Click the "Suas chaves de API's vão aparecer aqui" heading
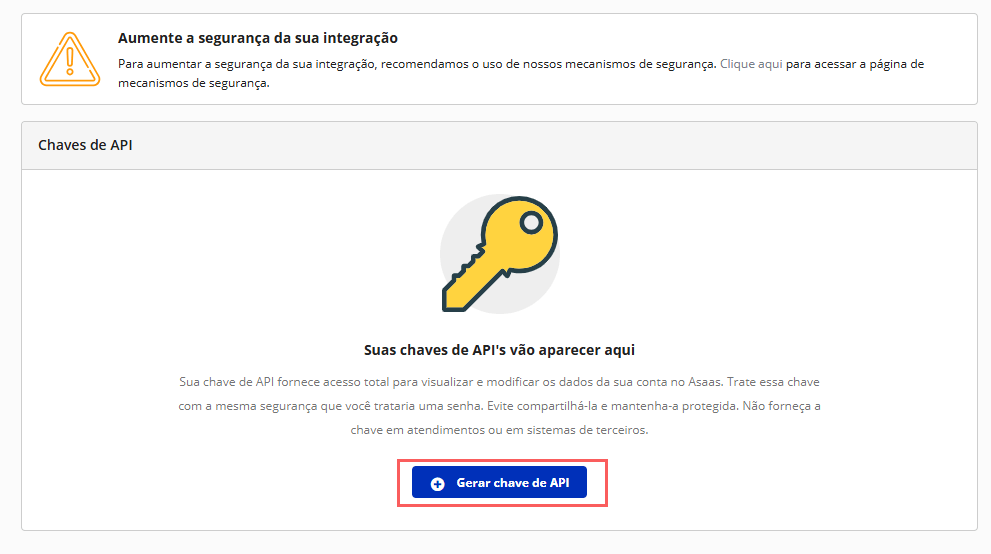Viewport: 991px width, 554px height. coord(499,350)
